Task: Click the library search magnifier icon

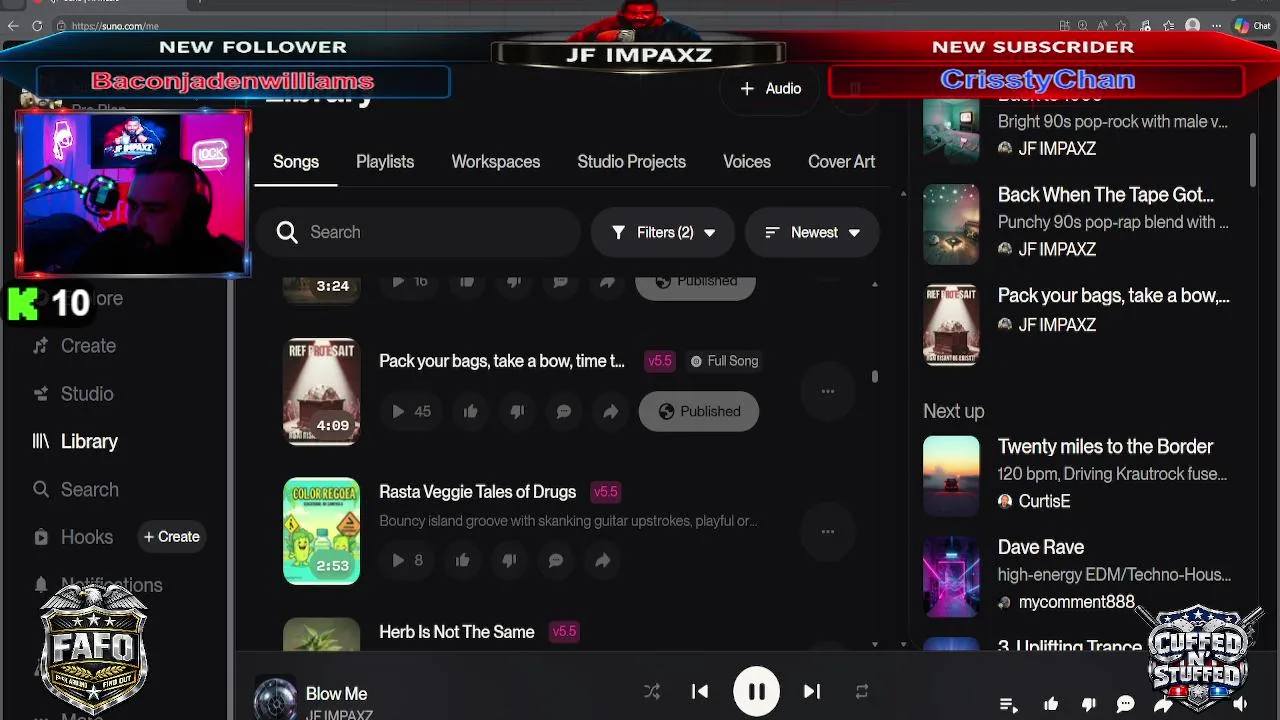Action: [x=287, y=232]
